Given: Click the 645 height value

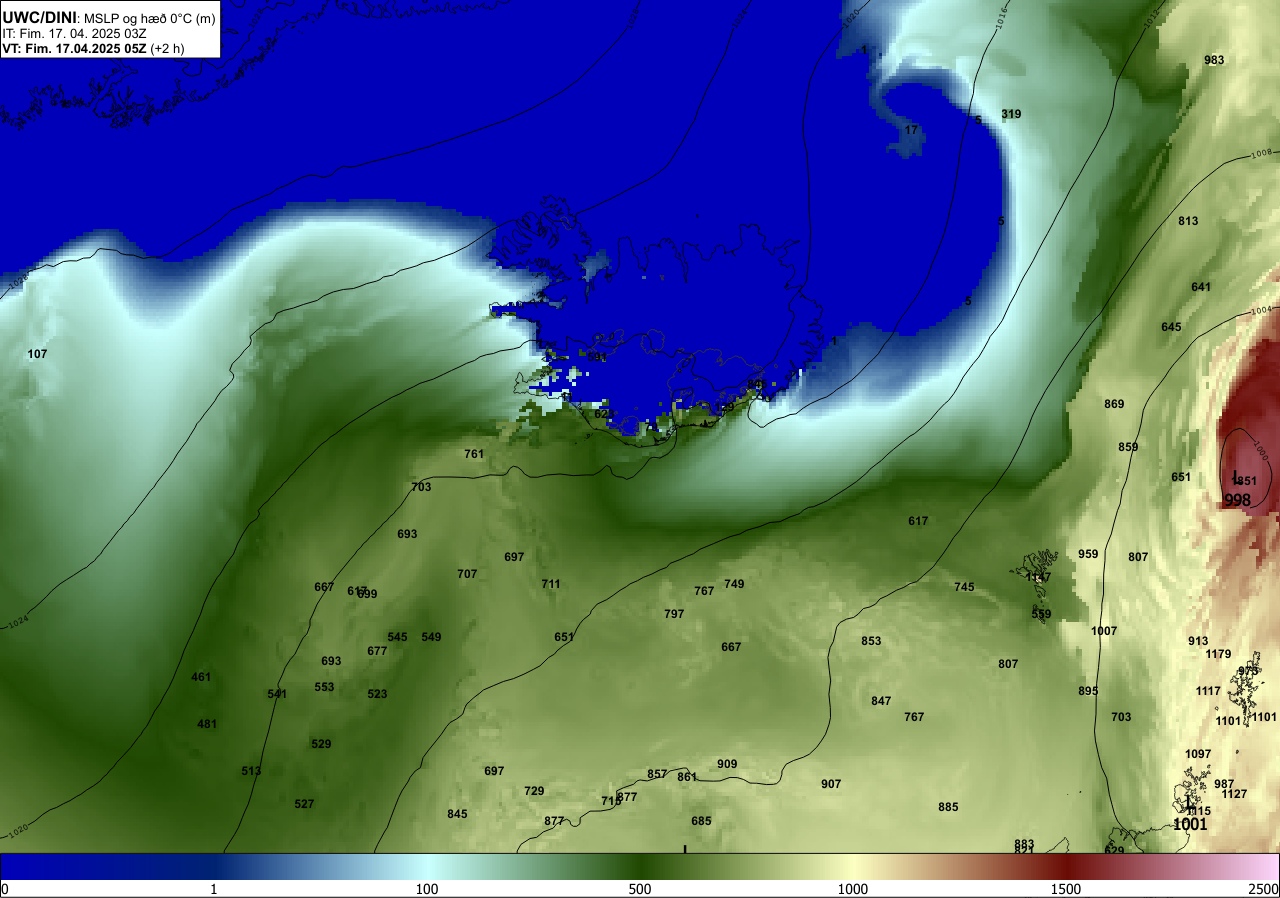Looking at the screenshot, I should tap(1171, 327).
